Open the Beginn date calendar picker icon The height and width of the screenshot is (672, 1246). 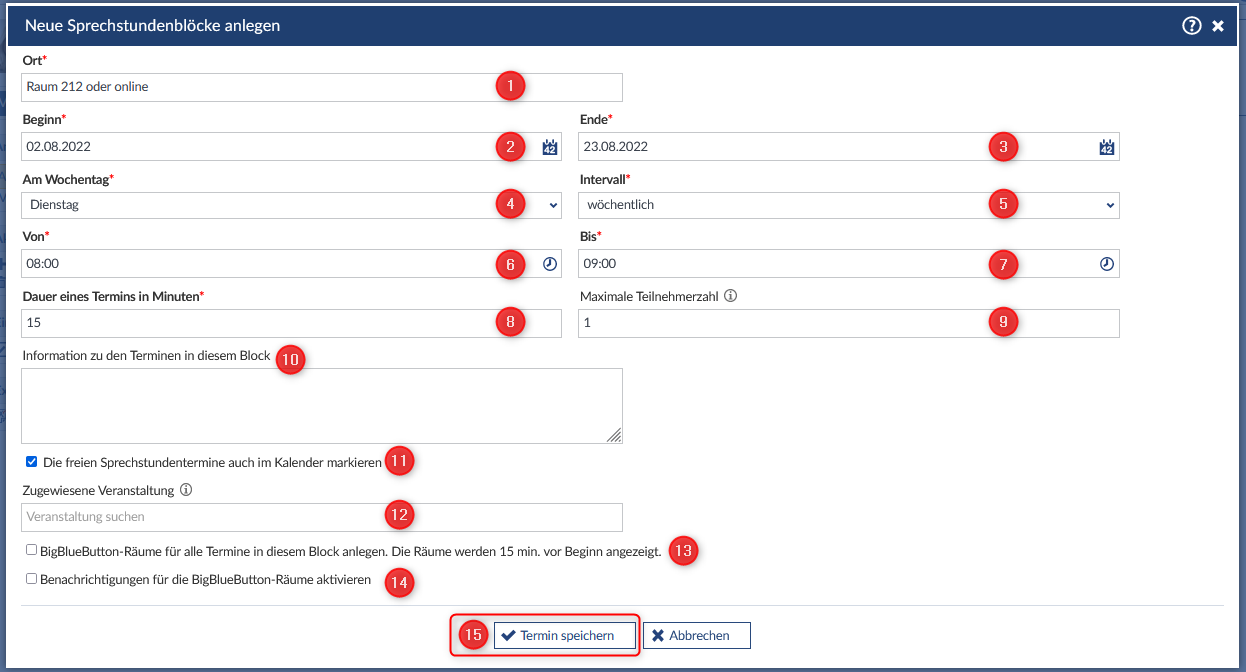click(x=549, y=147)
